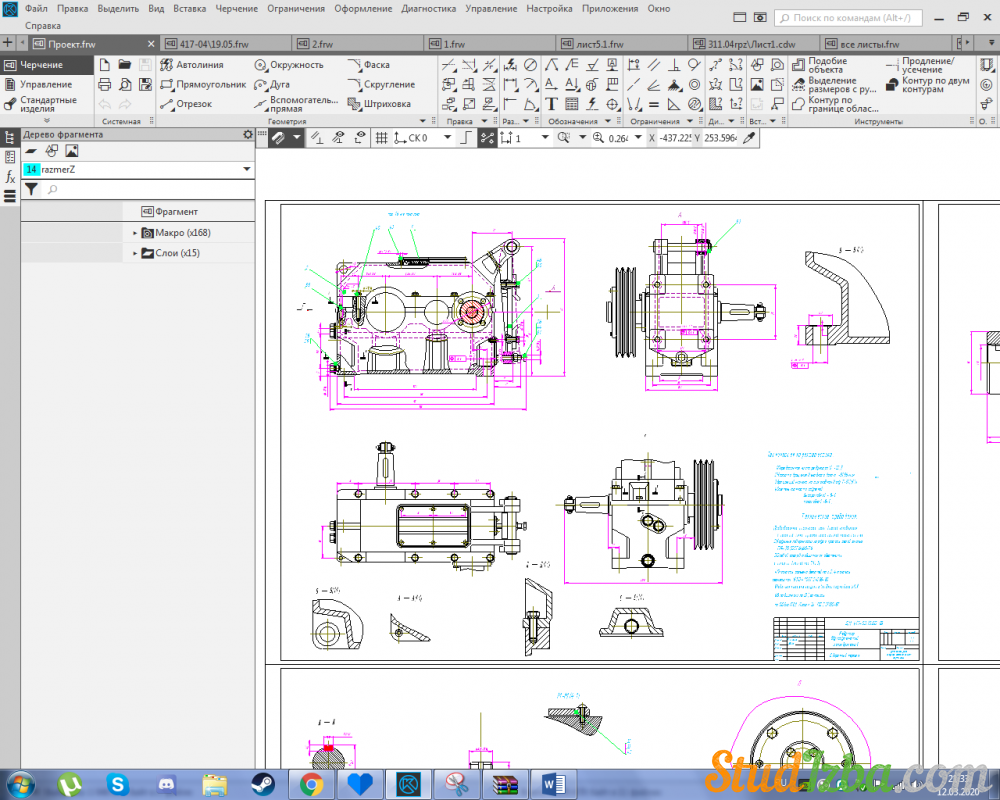Click the Стандартные изделия button
The width and height of the screenshot is (1000, 800).
(x=46, y=104)
